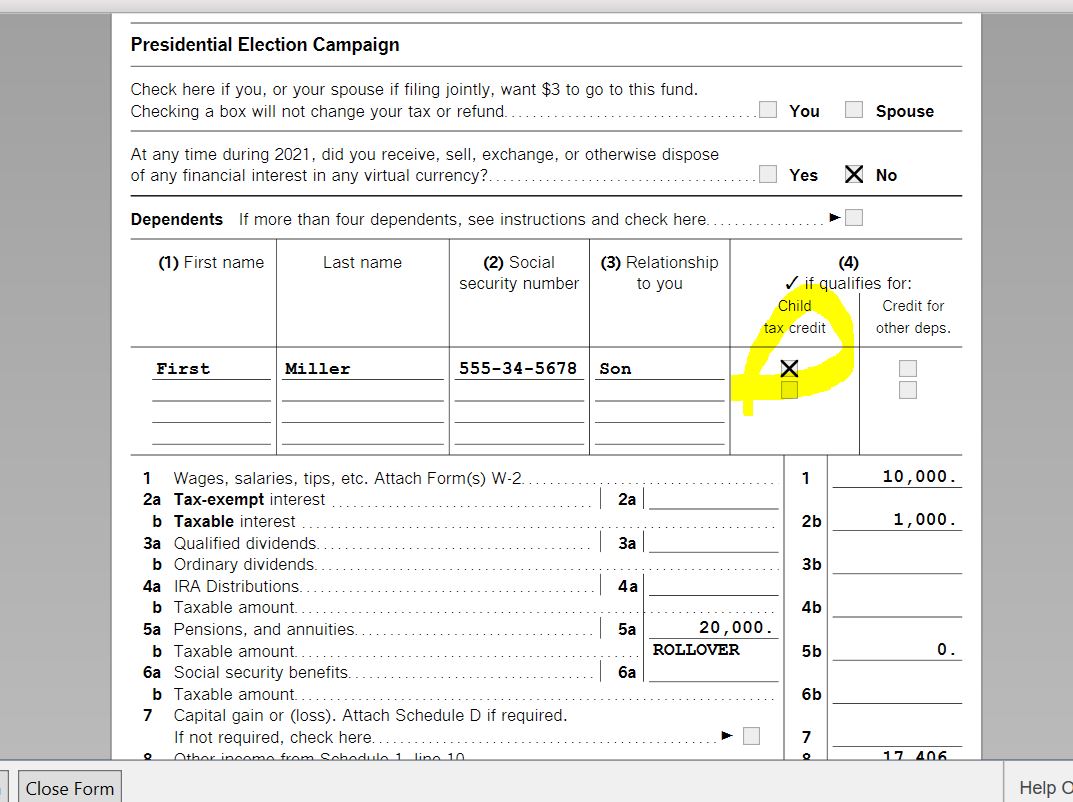This screenshot has height=802, width=1073.
Task: Uncheck Child tax credit box for Son
Action: [x=789, y=369]
